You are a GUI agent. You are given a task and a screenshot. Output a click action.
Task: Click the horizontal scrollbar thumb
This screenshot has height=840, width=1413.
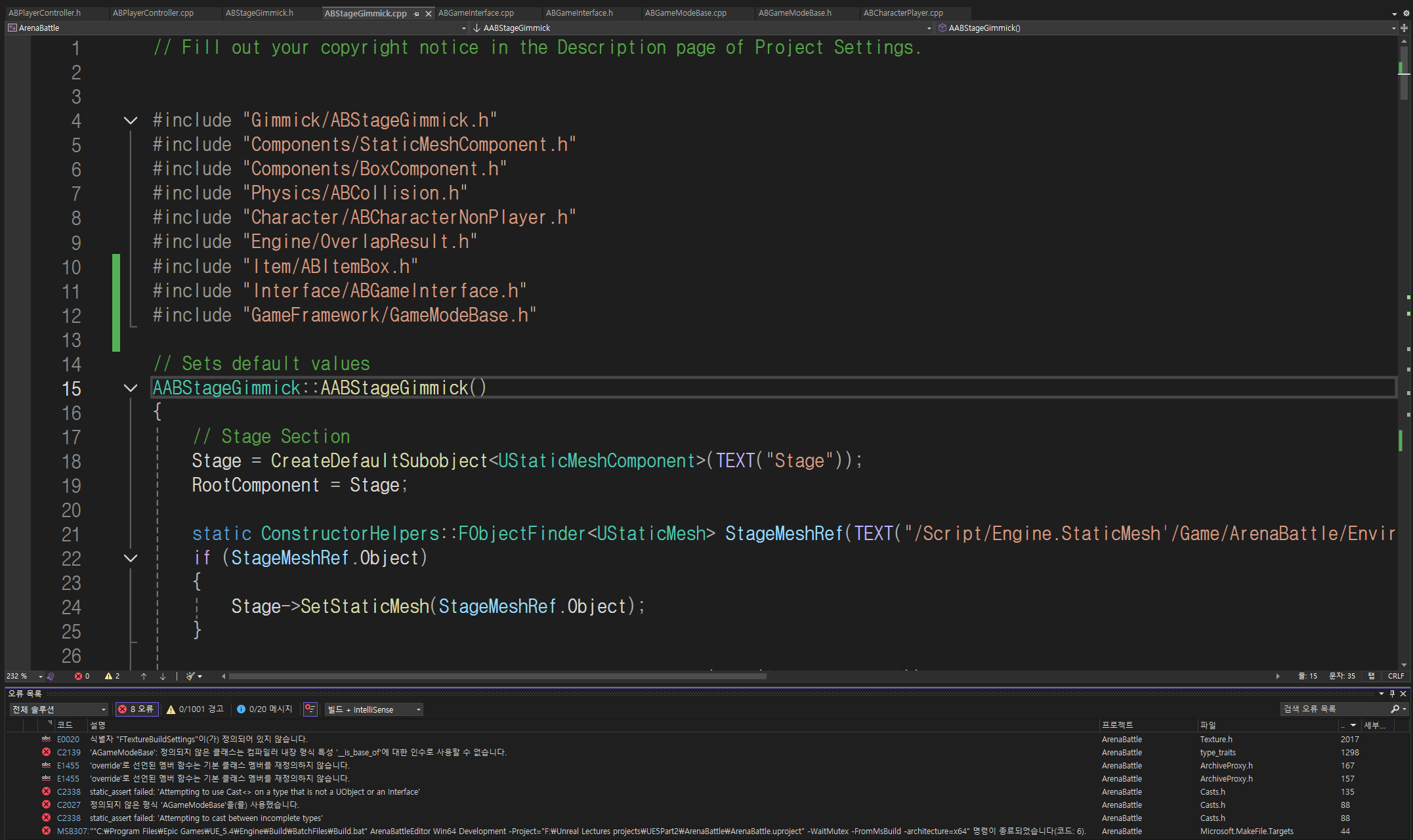point(497,677)
